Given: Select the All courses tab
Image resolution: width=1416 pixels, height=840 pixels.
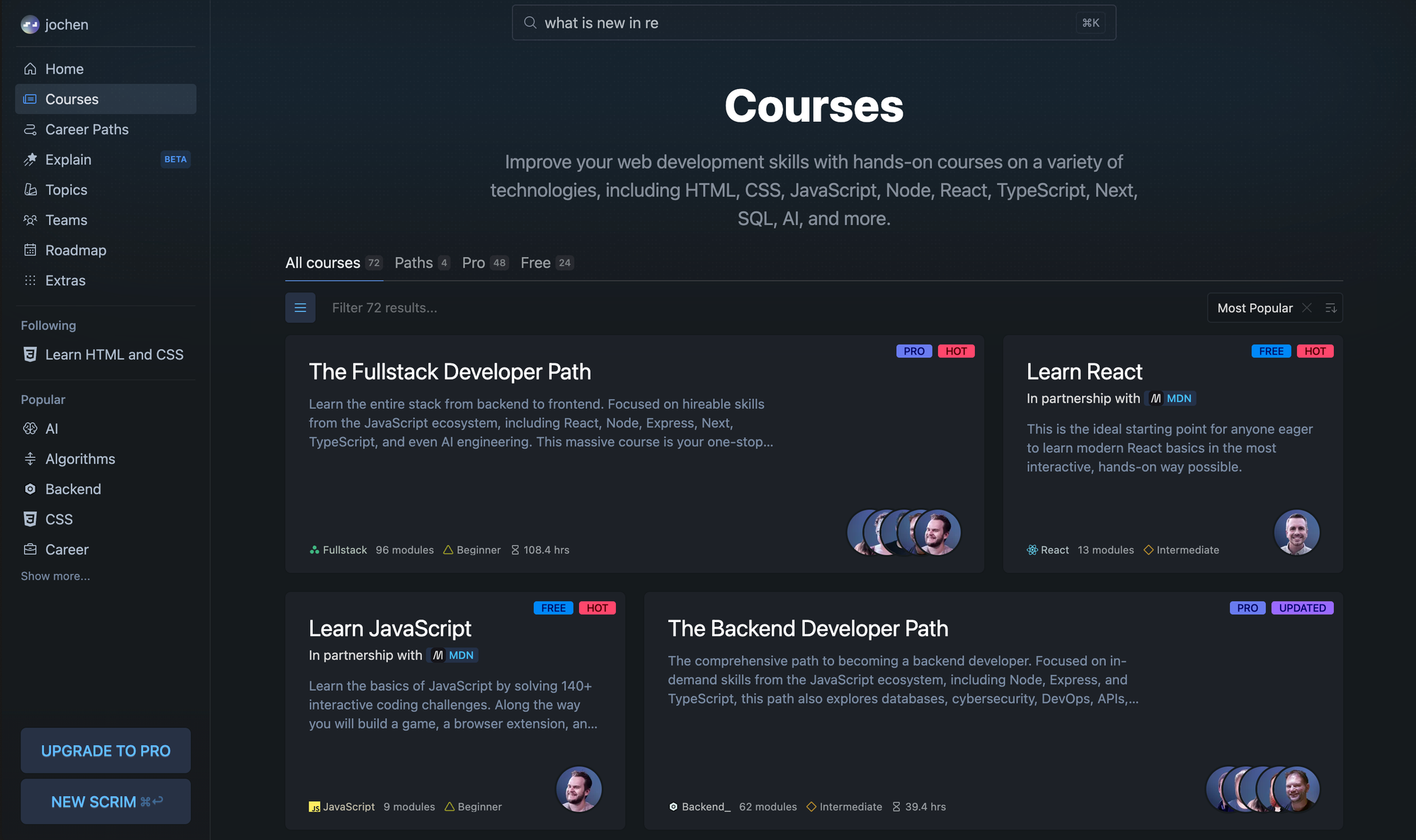Looking at the screenshot, I should tap(334, 263).
